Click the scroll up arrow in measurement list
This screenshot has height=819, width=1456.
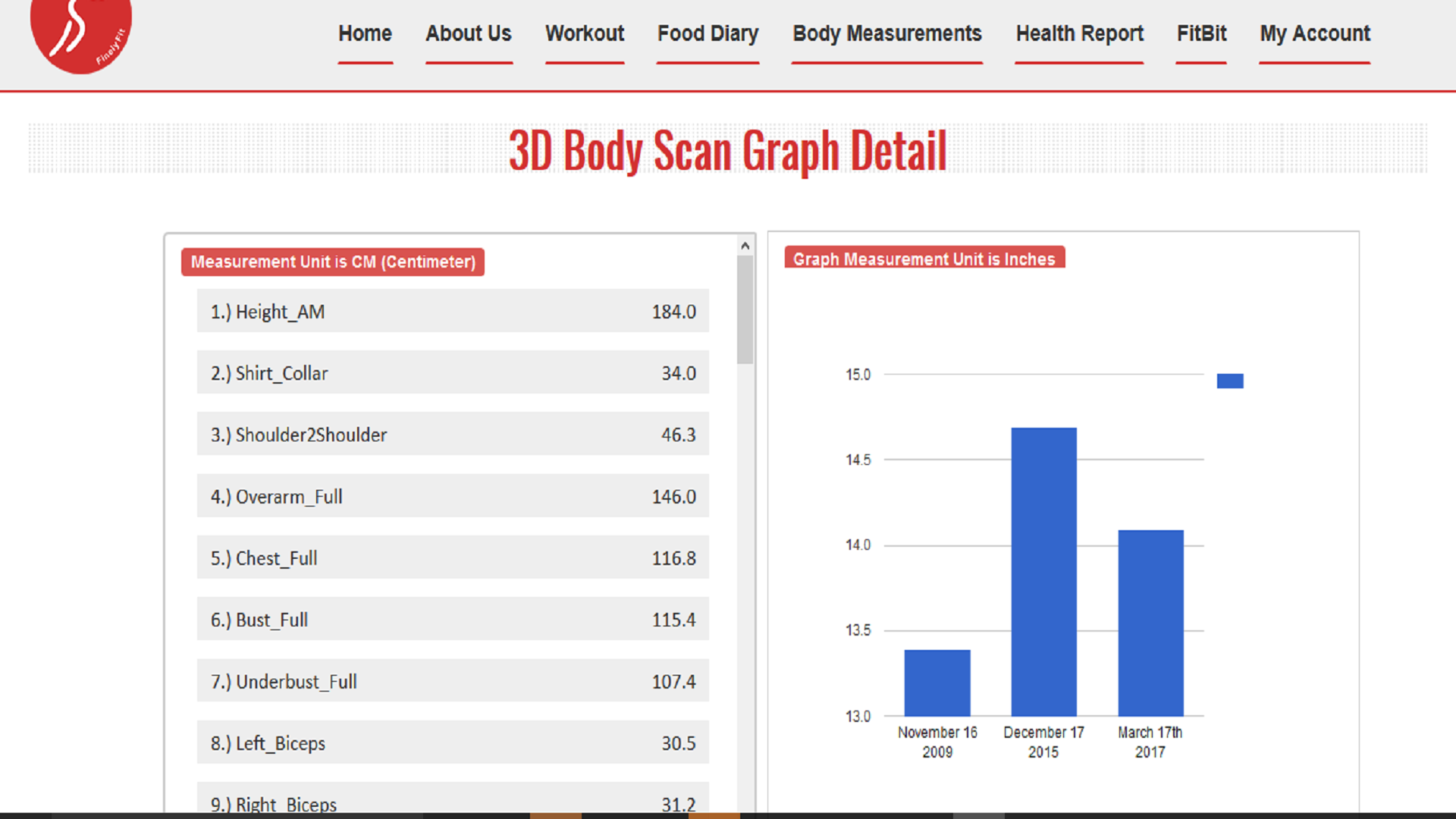coord(745,246)
